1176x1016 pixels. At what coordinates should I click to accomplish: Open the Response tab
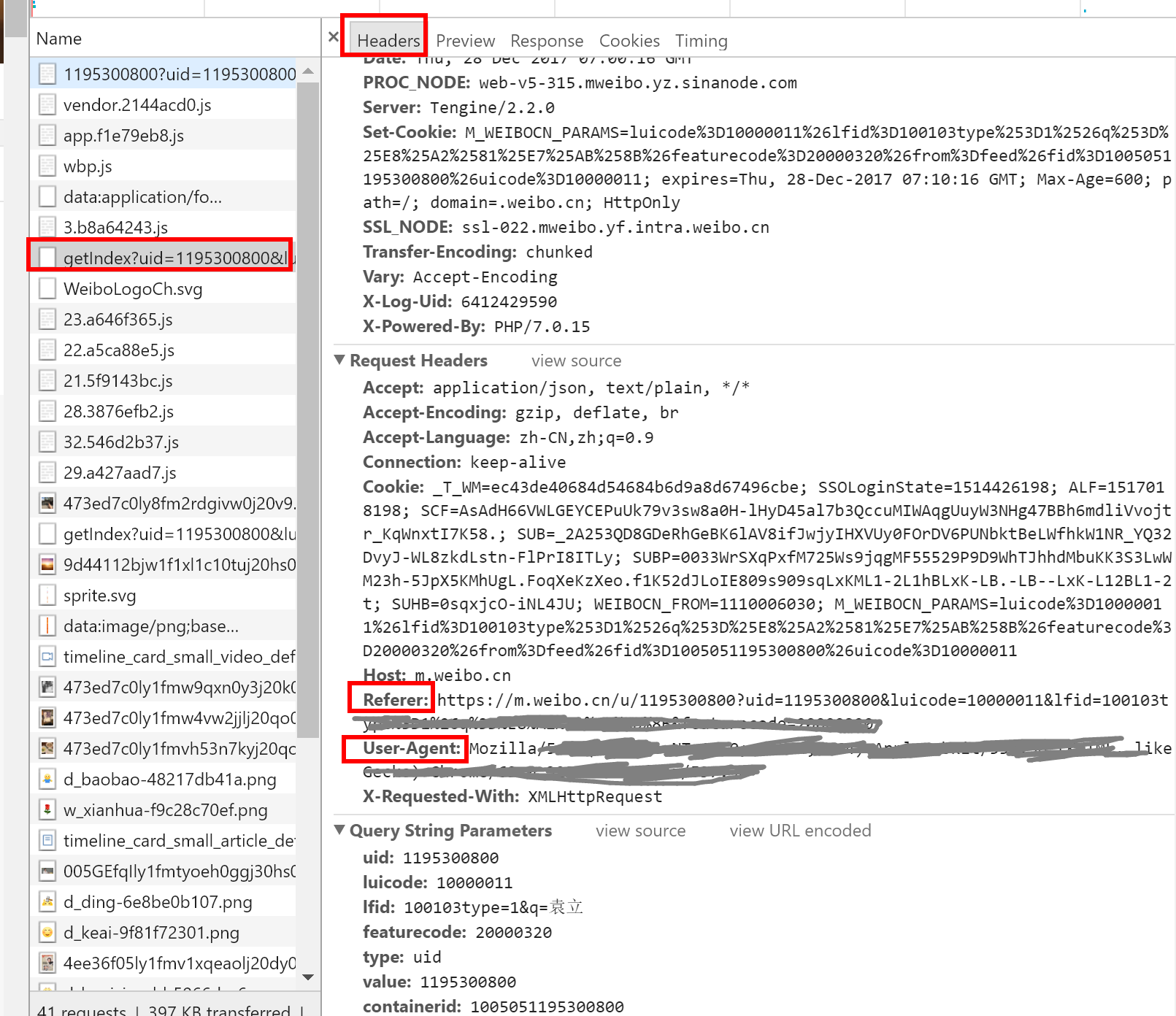[x=547, y=41]
